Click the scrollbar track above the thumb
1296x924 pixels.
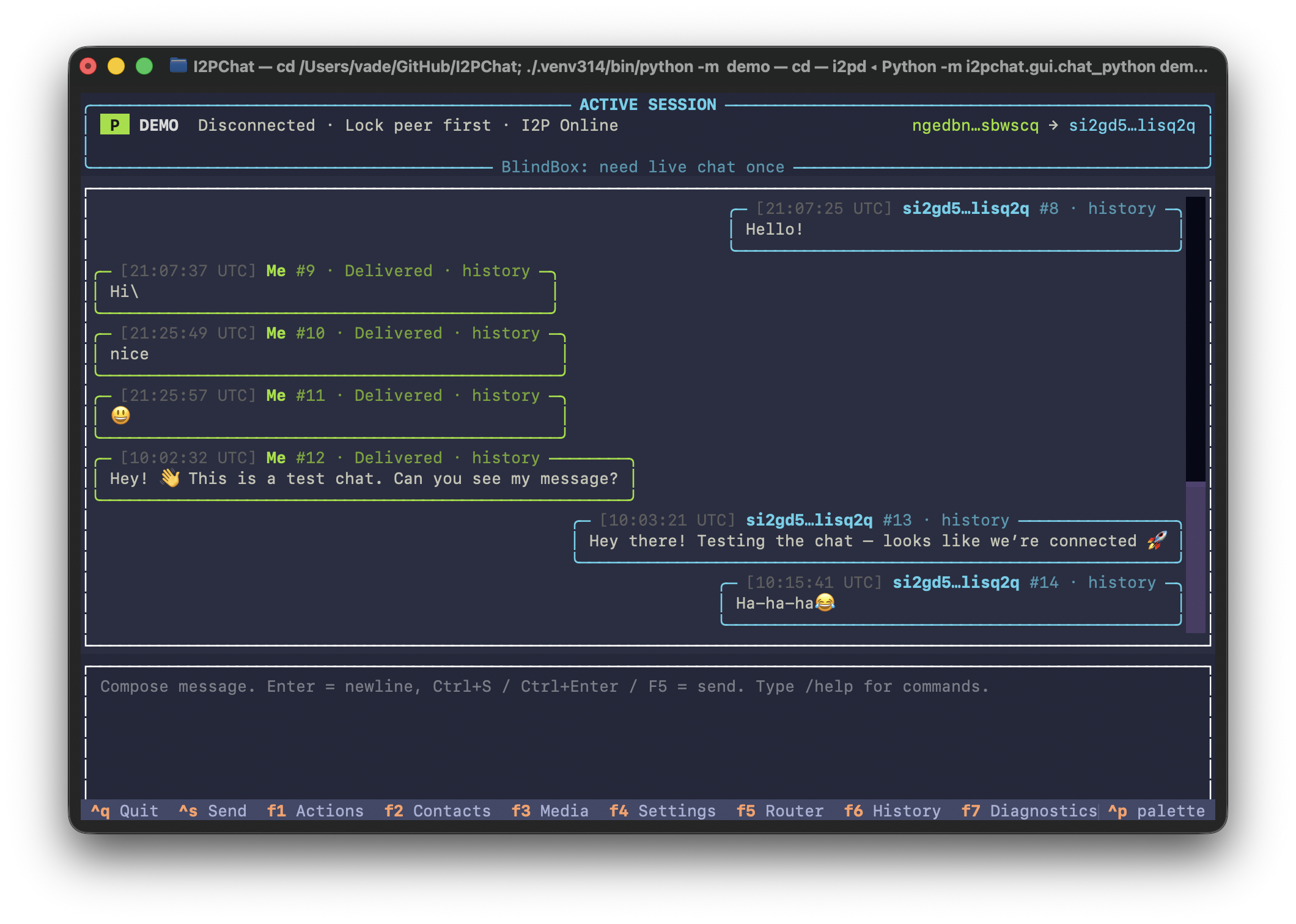[x=1195, y=339]
